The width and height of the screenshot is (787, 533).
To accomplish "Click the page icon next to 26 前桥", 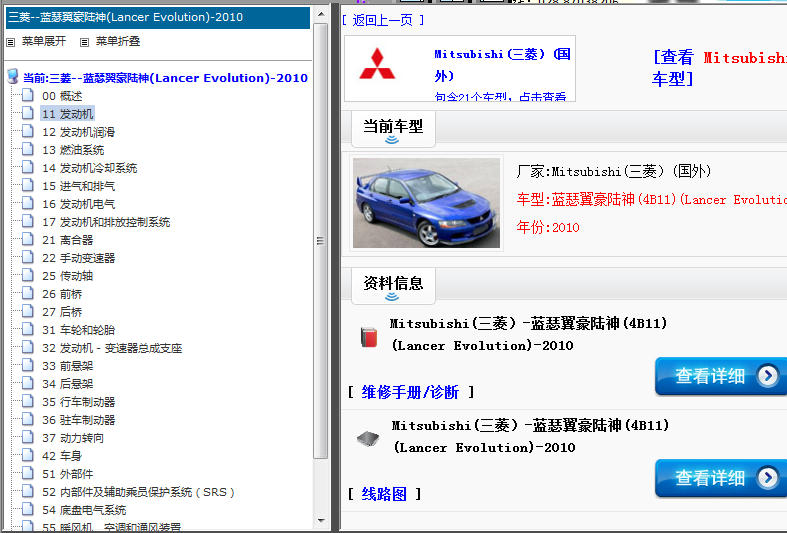I will (x=28, y=294).
